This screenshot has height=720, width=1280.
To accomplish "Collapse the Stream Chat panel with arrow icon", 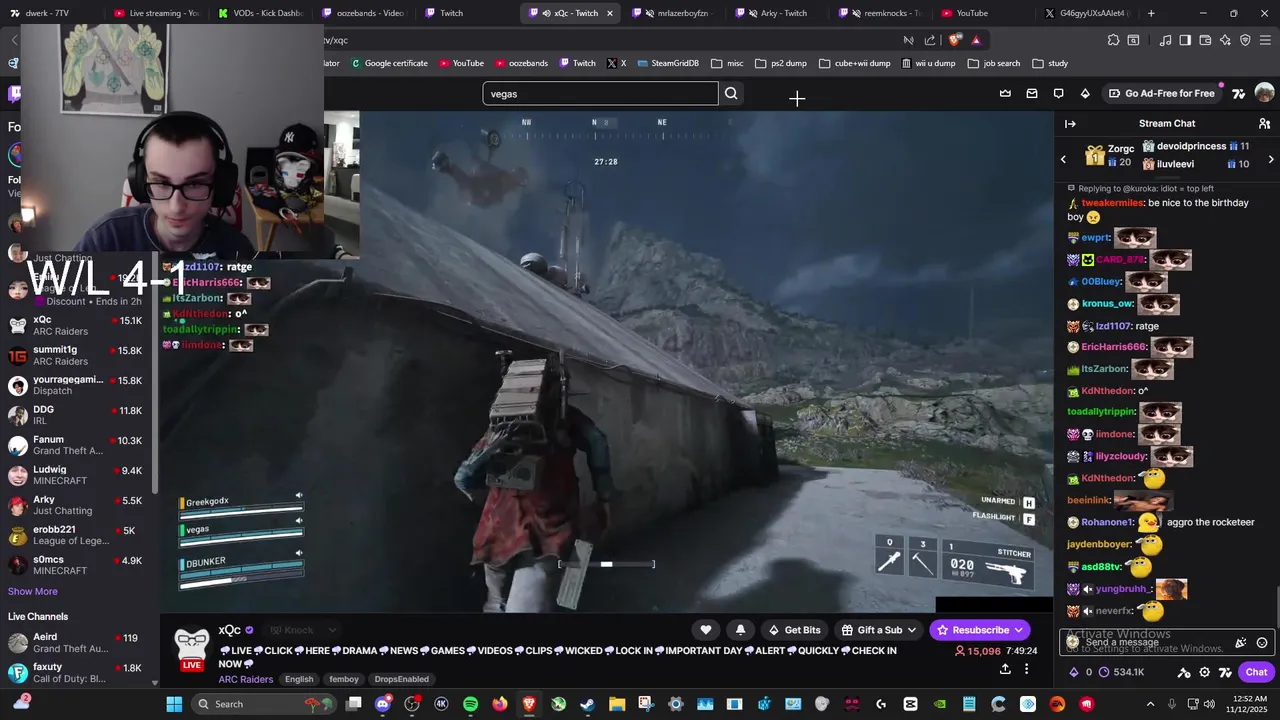I will pyautogui.click(x=1070, y=123).
